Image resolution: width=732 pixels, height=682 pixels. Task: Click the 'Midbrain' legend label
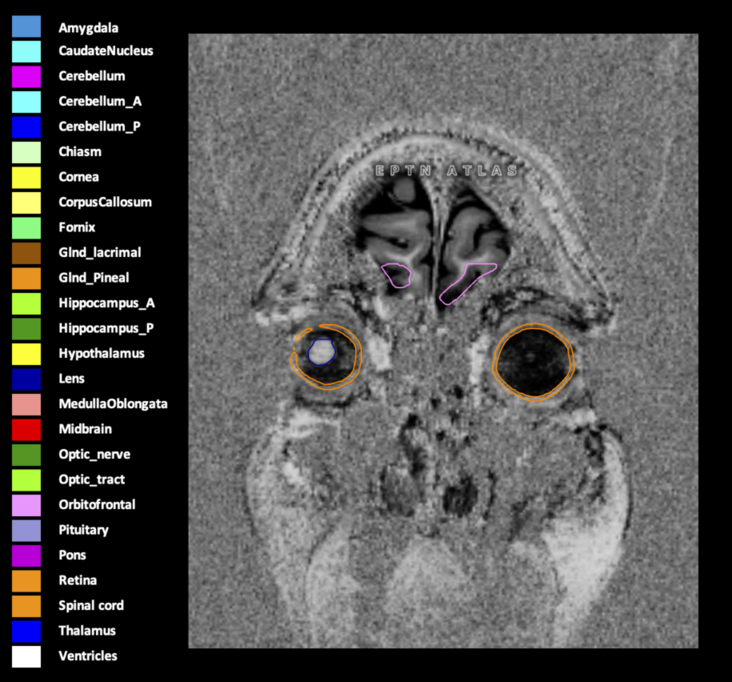85,429
